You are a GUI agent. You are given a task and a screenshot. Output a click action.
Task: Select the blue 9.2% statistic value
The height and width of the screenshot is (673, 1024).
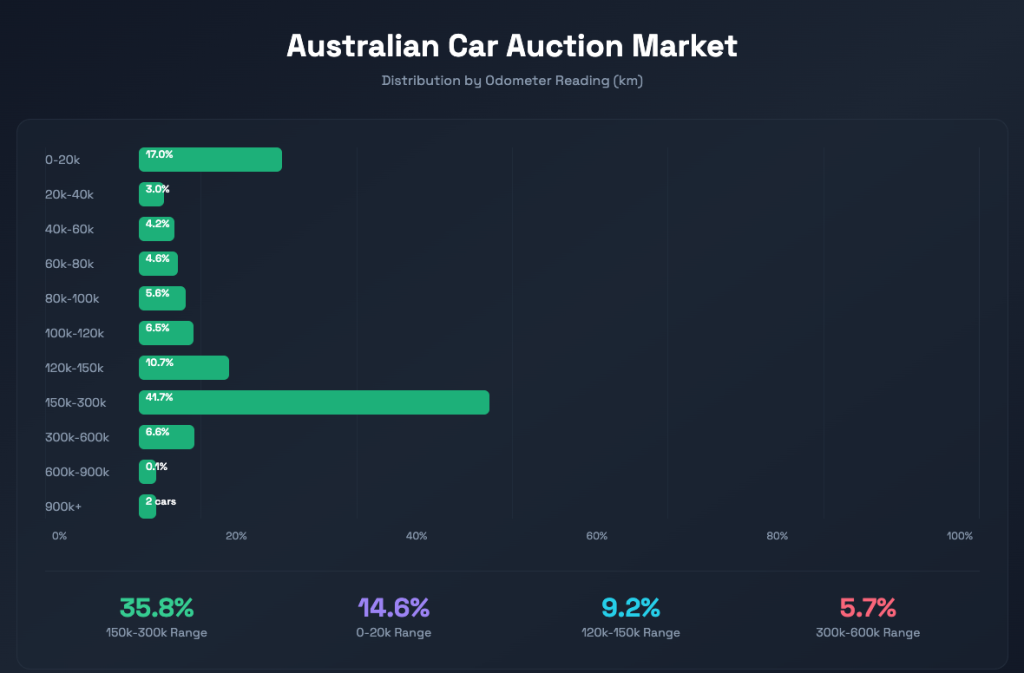click(x=630, y=607)
